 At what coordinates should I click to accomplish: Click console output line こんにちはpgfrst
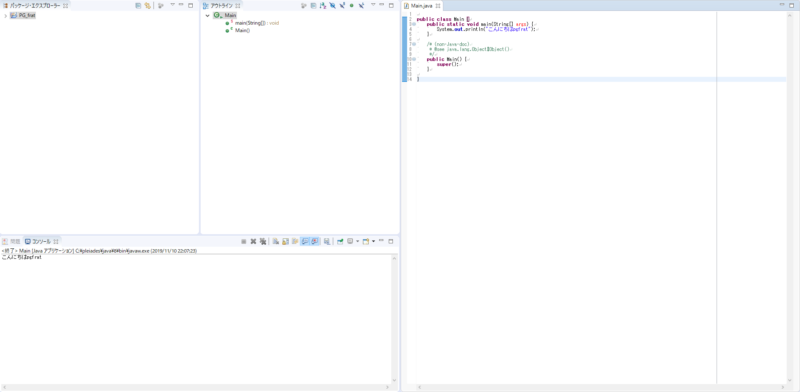(21, 258)
